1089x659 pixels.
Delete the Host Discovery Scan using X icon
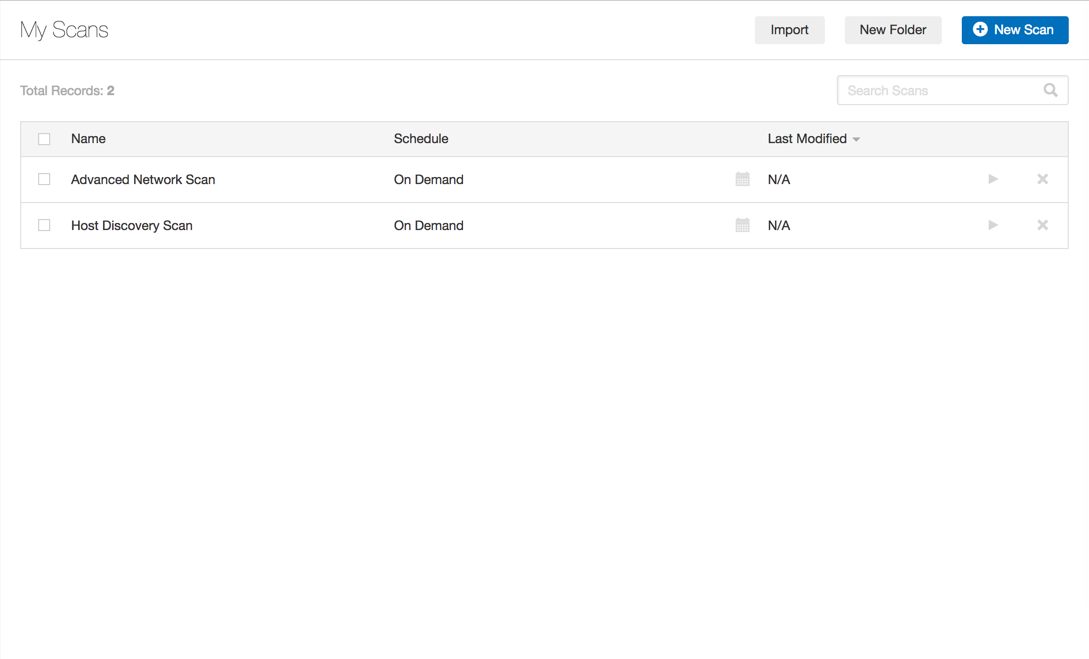click(1042, 226)
